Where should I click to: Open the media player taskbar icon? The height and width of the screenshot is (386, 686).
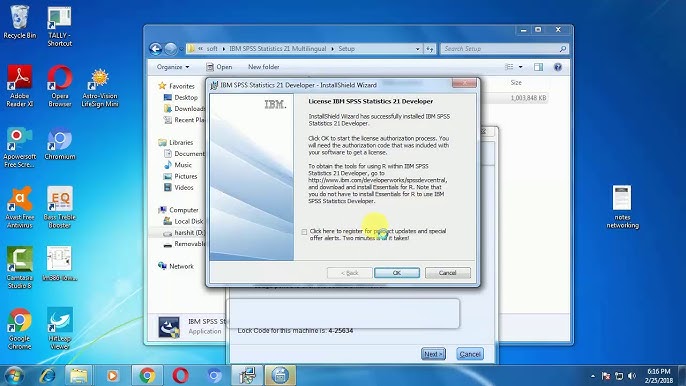tap(112, 375)
